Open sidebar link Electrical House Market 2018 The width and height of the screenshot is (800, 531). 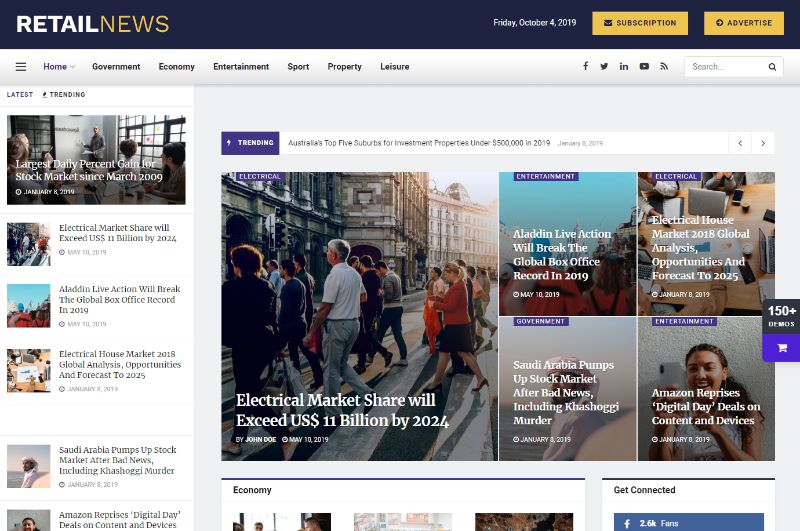[120, 364]
